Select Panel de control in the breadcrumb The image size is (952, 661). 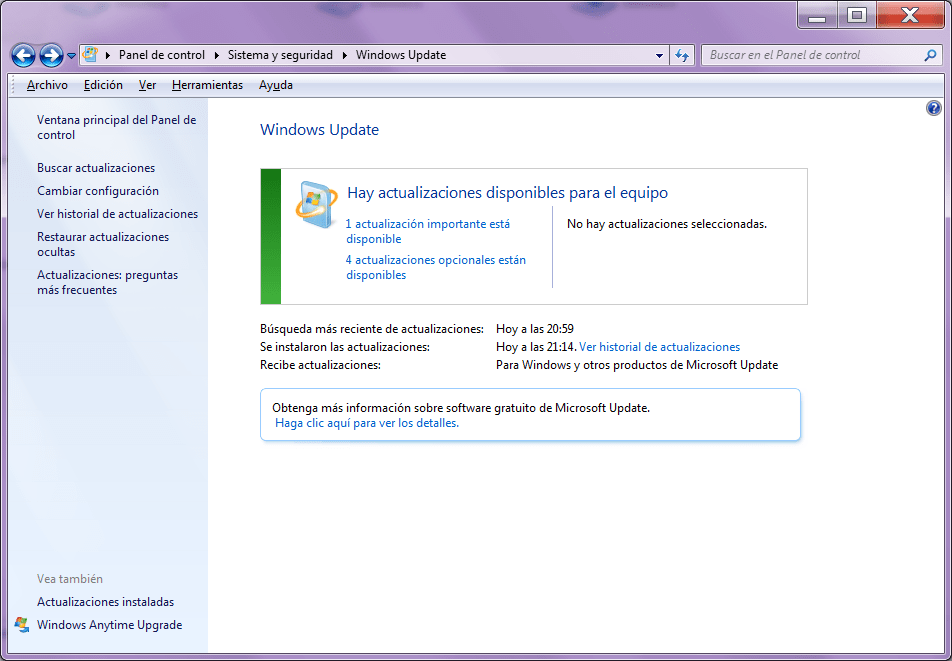[x=162, y=55]
